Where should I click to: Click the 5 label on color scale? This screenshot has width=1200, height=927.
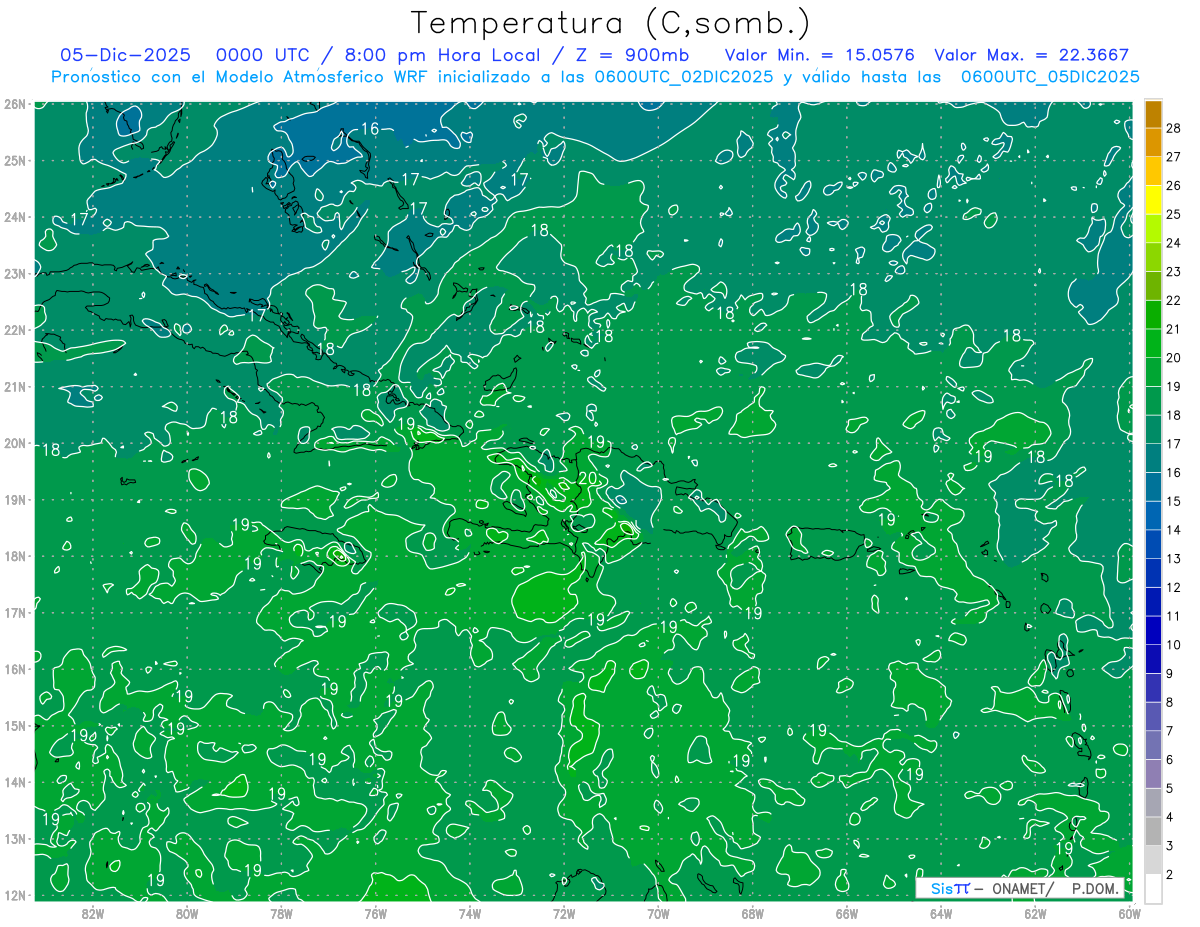(1170, 788)
